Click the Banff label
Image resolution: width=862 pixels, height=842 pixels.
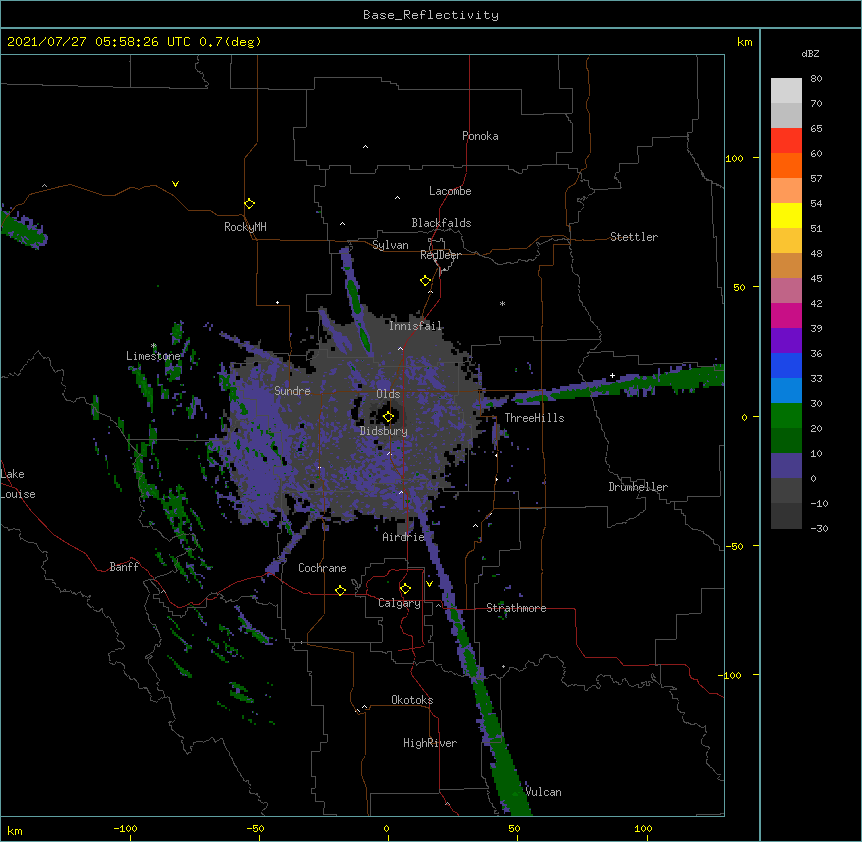coord(124,567)
